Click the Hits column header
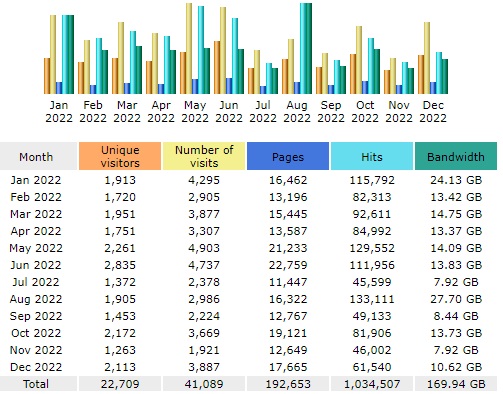 [x=372, y=156]
